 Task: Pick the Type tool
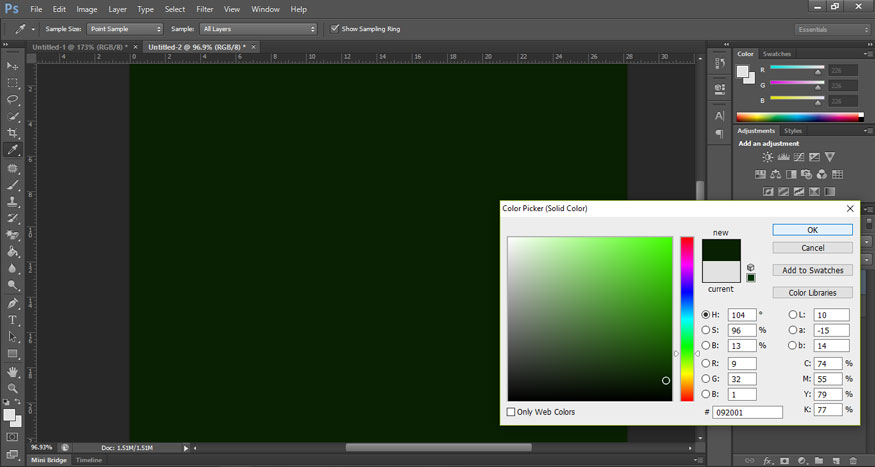click(x=13, y=320)
